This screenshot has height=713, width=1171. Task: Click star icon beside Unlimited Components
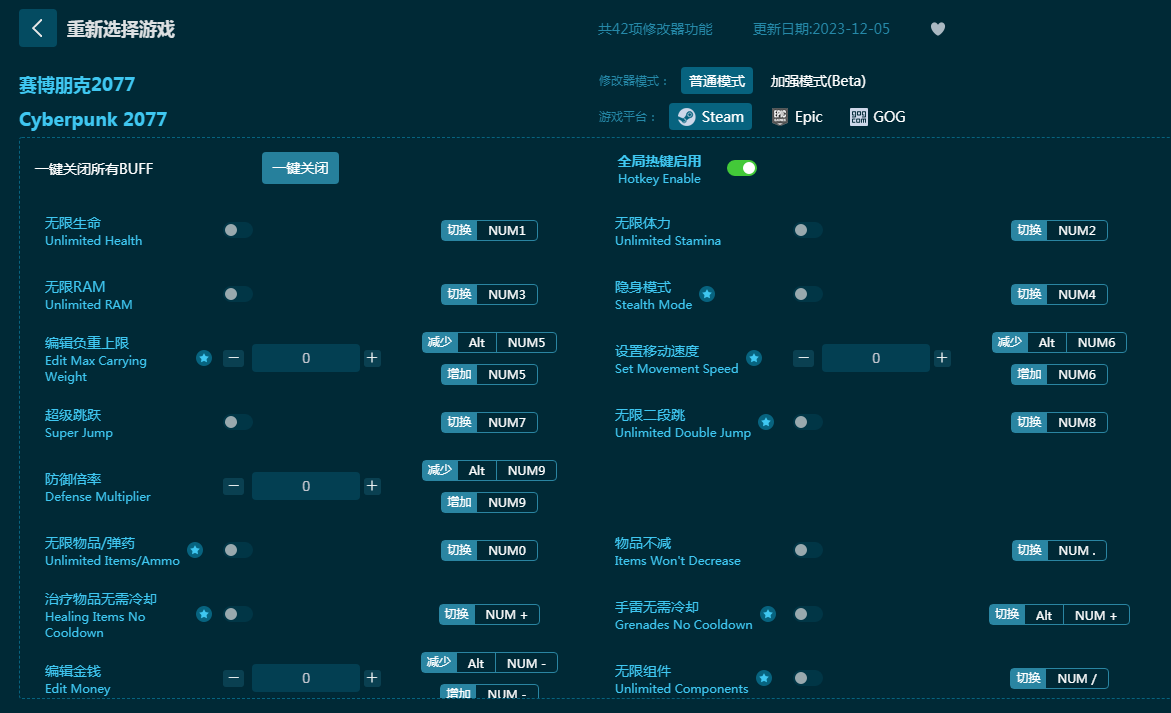tap(763, 678)
